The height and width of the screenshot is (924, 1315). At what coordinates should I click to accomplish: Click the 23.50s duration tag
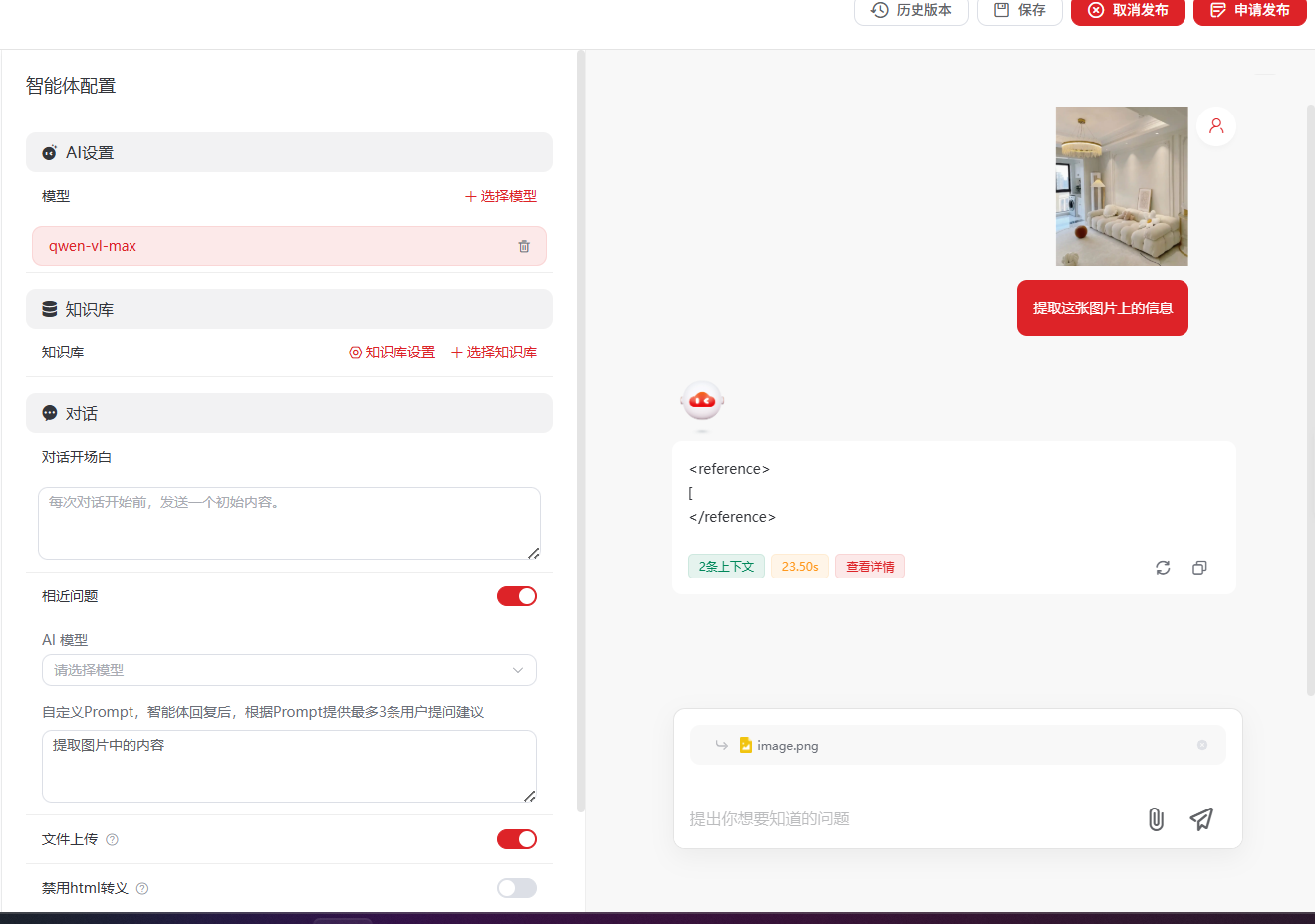(x=800, y=567)
